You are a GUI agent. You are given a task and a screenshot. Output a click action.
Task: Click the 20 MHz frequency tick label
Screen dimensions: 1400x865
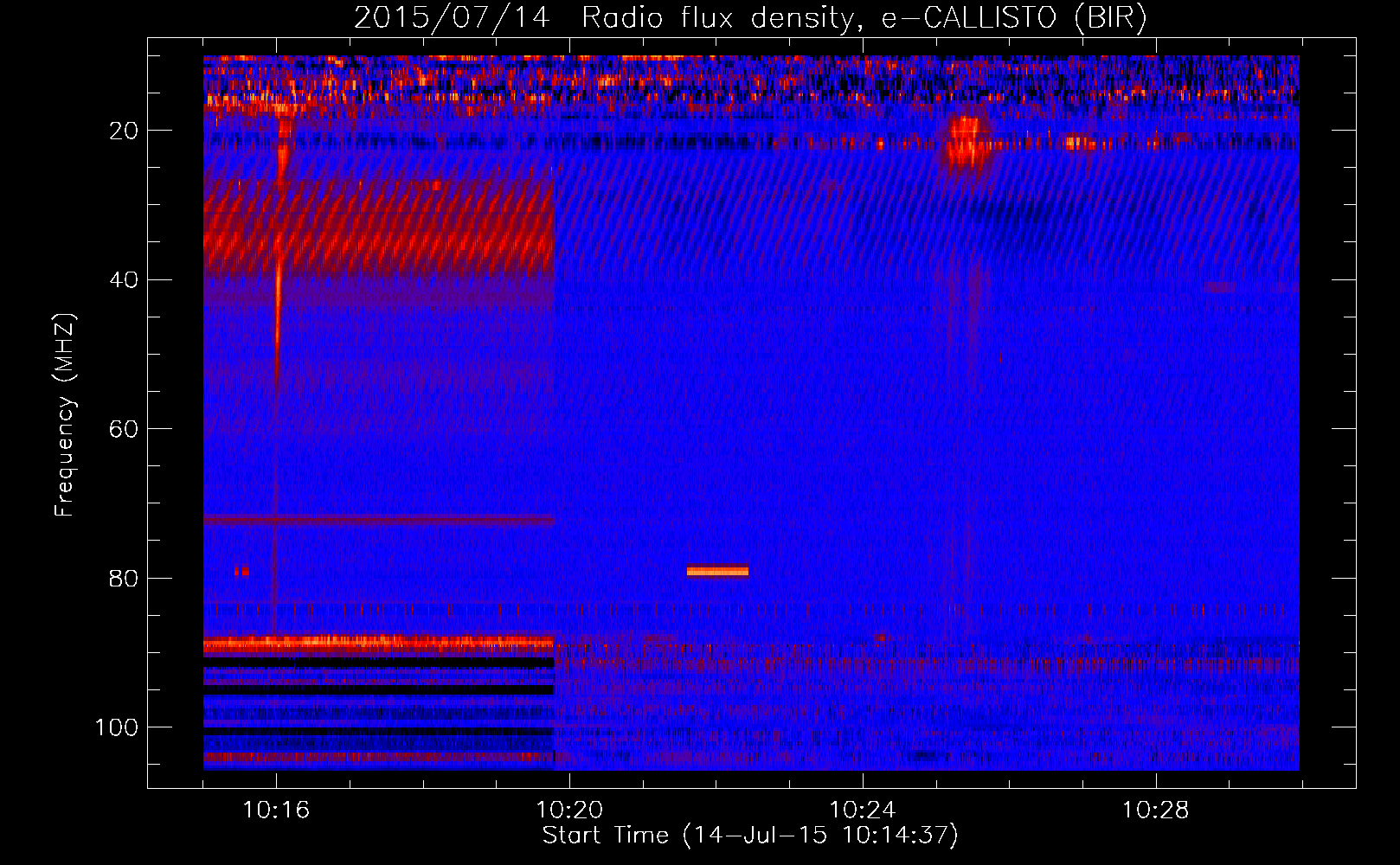(124, 131)
